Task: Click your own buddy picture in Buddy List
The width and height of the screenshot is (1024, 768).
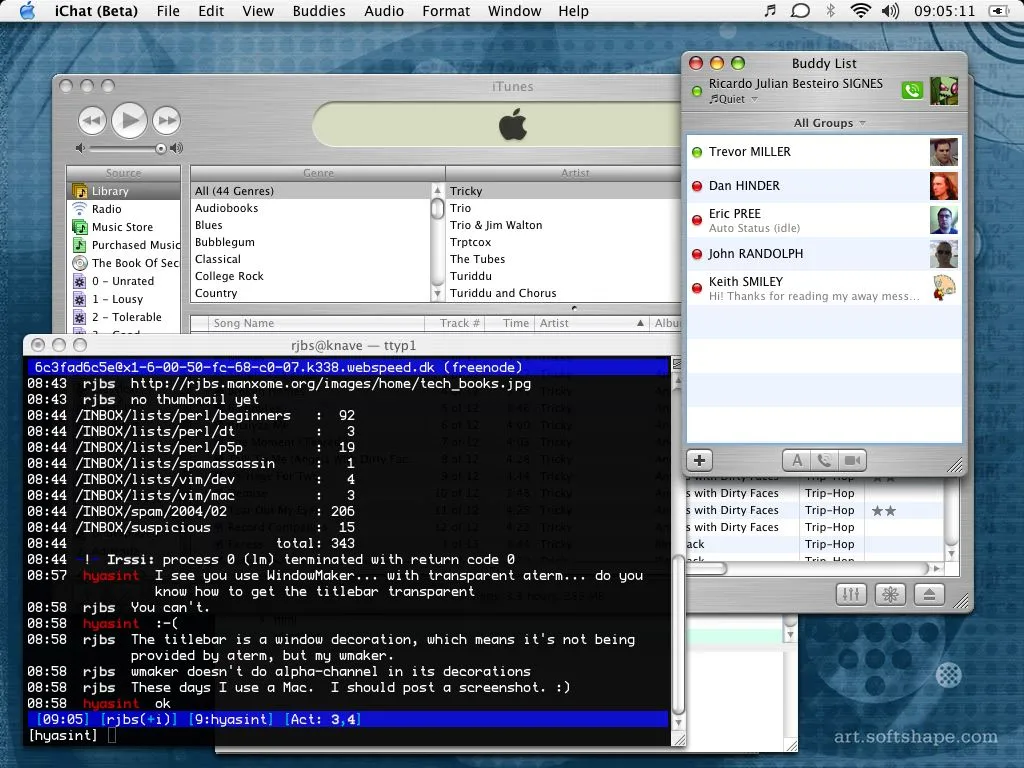Action: click(944, 90)
